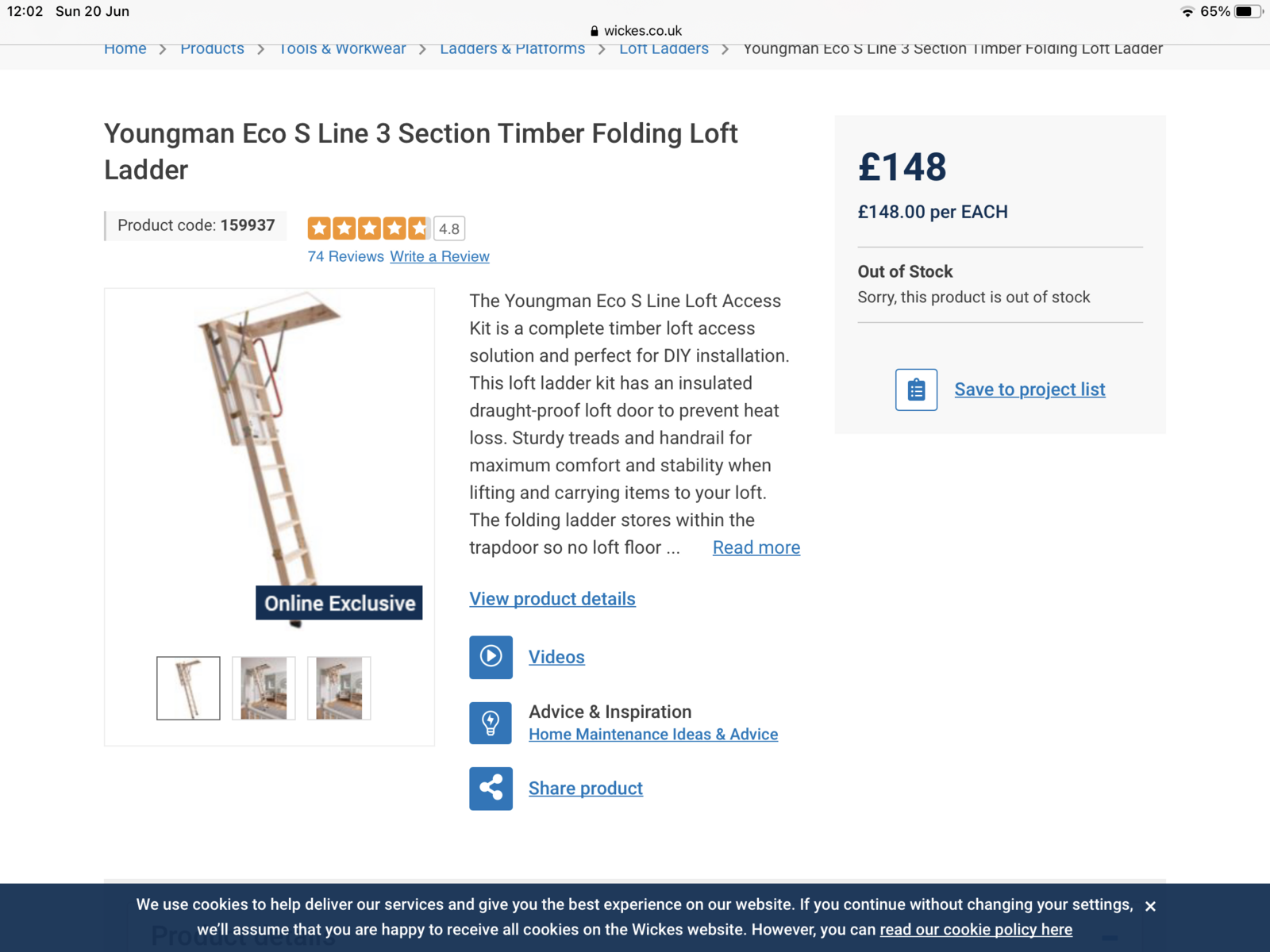Close the cookie notice banner
Image resolution: width=1270 pixels, height=952 pixels.
coord(1150,906)
